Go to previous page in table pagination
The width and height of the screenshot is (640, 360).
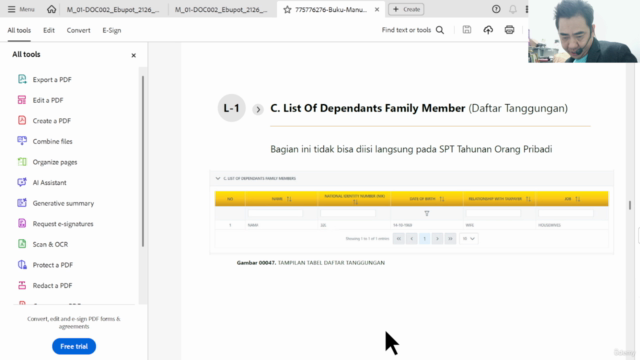click(x=411, y=239)
